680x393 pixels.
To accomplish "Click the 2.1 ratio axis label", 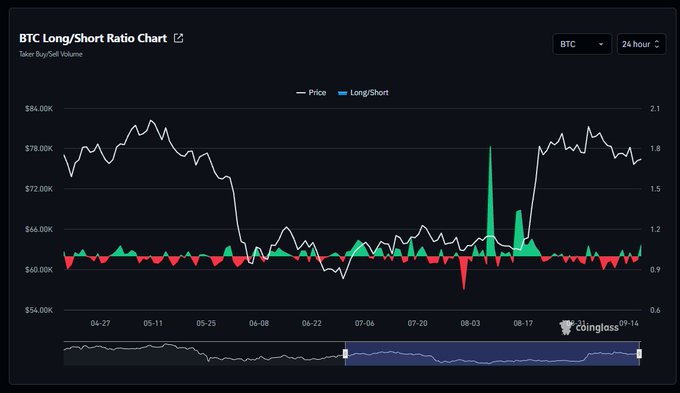I will pyautogui.click(x=655, y=108).
